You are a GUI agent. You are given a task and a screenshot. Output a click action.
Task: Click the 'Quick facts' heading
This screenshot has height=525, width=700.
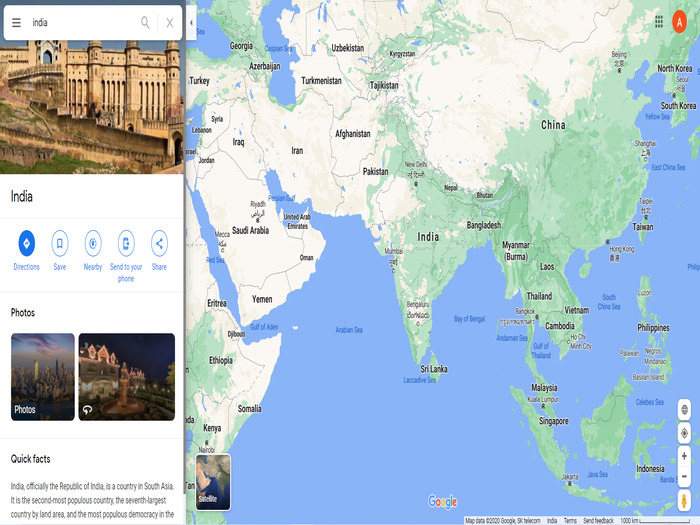pos(30,459)
